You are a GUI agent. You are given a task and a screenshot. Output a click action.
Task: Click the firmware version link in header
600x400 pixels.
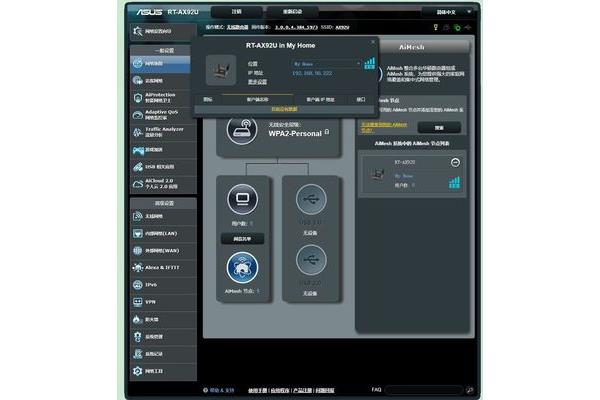(x=296, y=27)
